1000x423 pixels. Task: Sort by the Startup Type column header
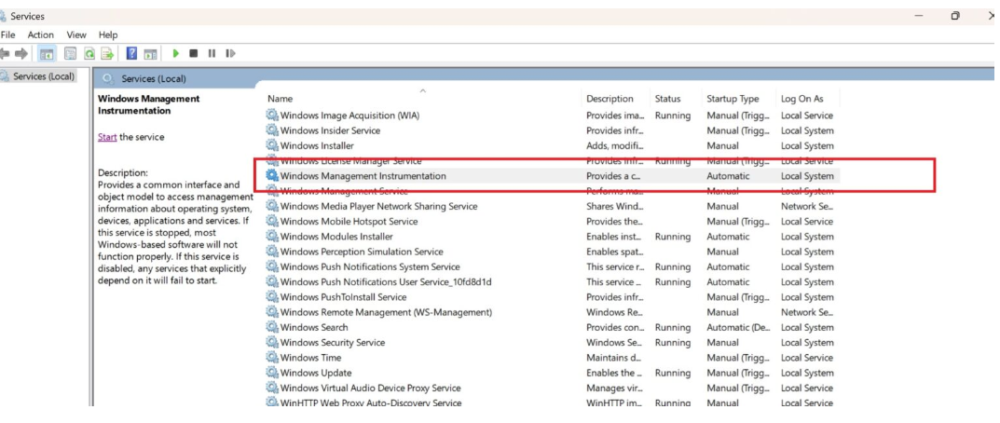(x=733, y=99)
